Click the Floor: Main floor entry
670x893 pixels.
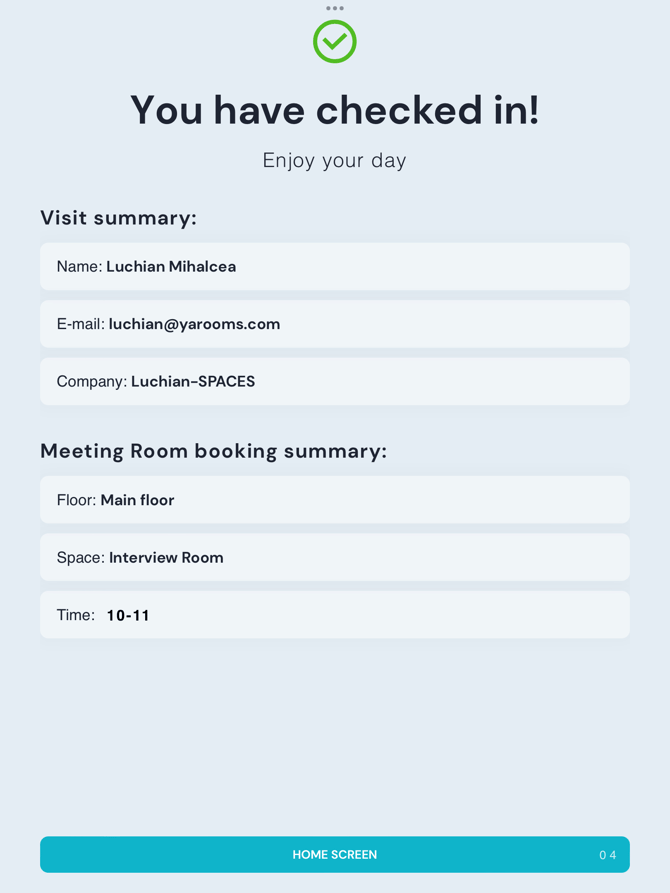(x=335, y=499)
